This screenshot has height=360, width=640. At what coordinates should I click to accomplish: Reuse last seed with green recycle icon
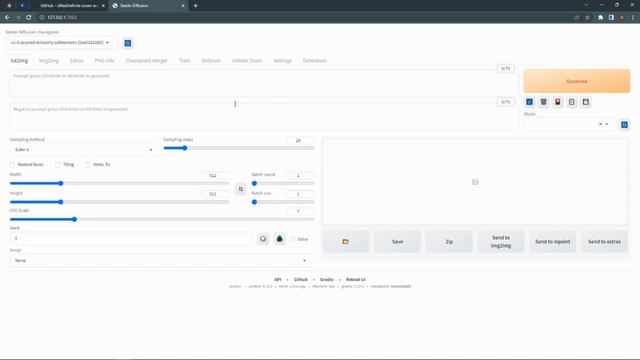point(279,239)
